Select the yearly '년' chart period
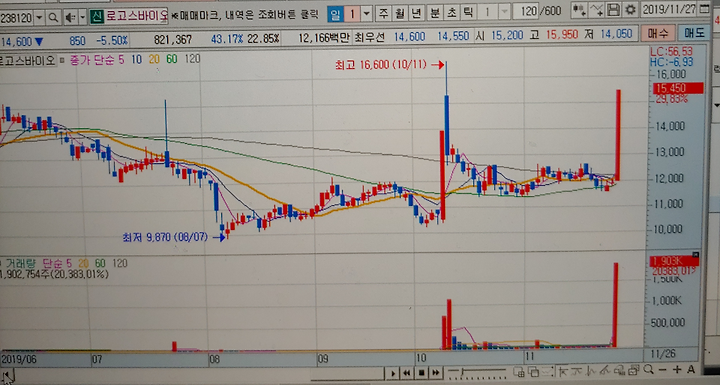The width and height of the screenshot is (720, 385). (x=416, y=12)
